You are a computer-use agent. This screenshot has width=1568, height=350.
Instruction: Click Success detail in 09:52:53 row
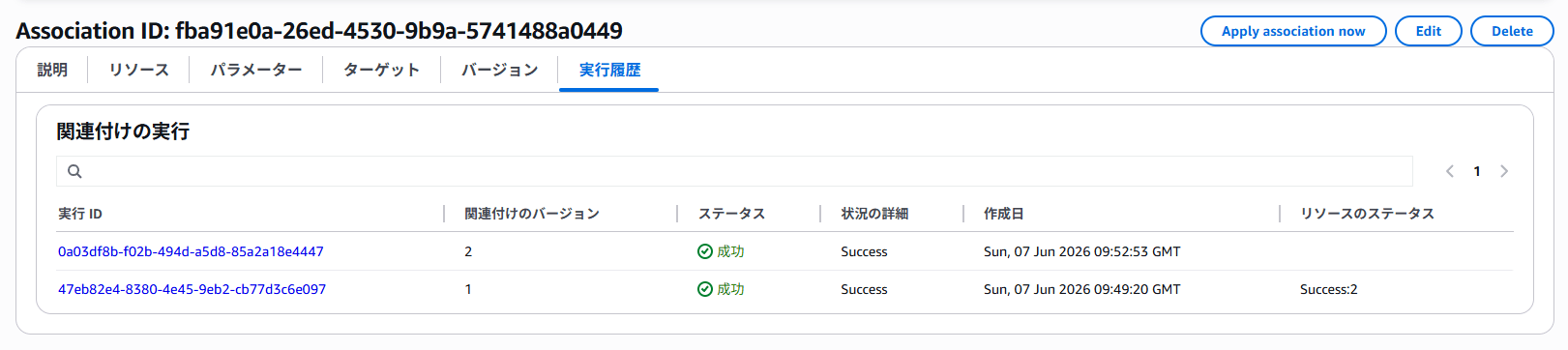point(864,251)
